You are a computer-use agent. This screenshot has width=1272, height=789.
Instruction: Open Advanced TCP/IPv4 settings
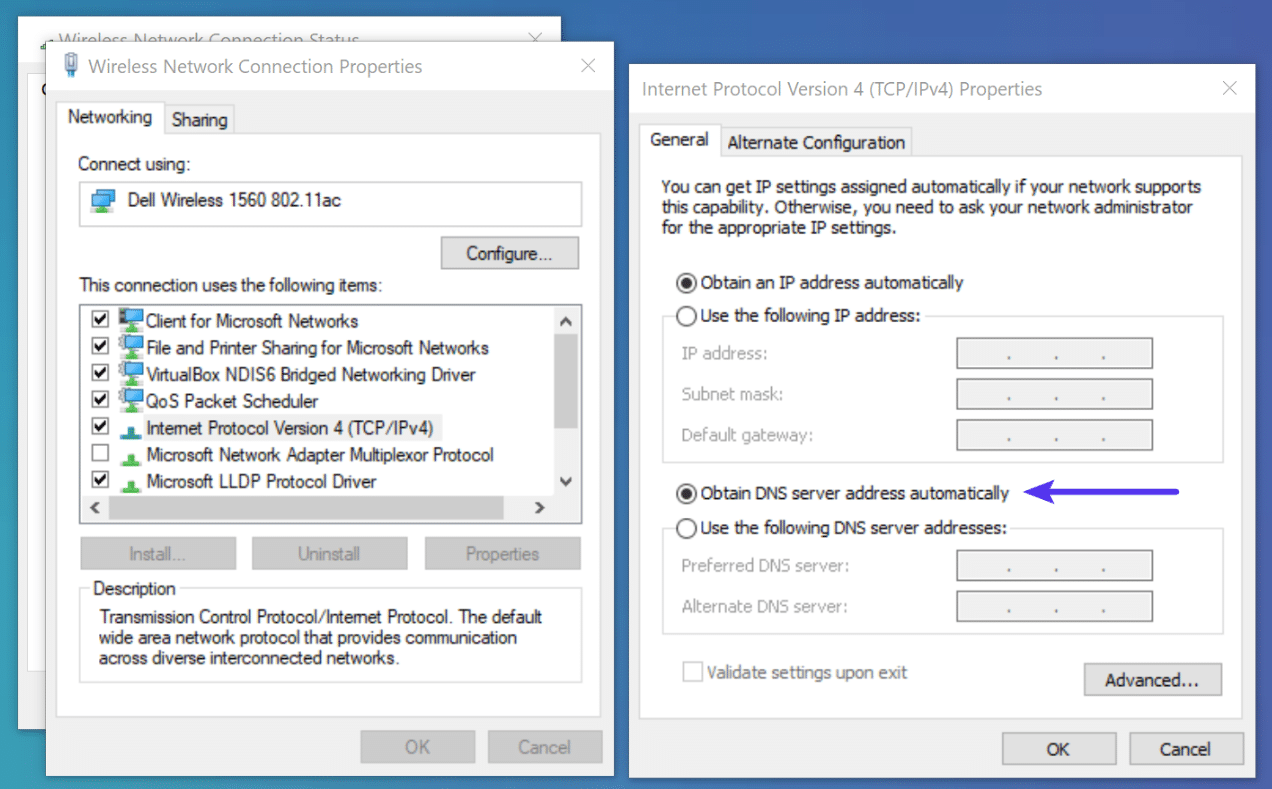pyautogui.click(x=1152, y=680)
